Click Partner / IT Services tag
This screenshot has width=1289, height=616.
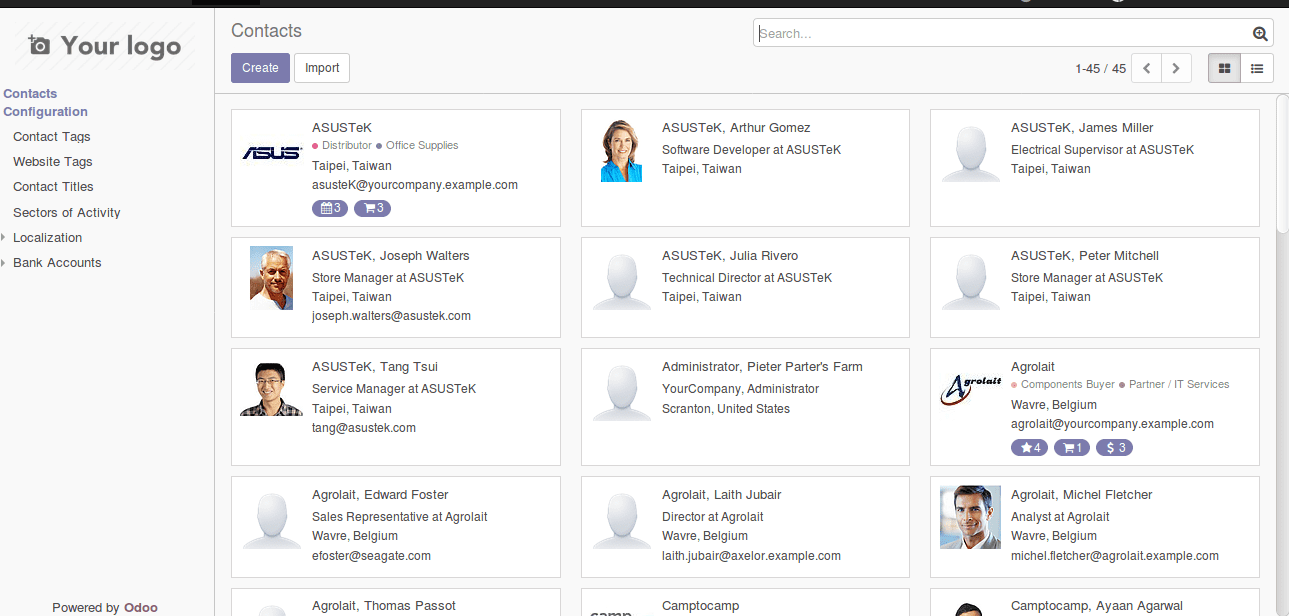(x=1179, y=385)
